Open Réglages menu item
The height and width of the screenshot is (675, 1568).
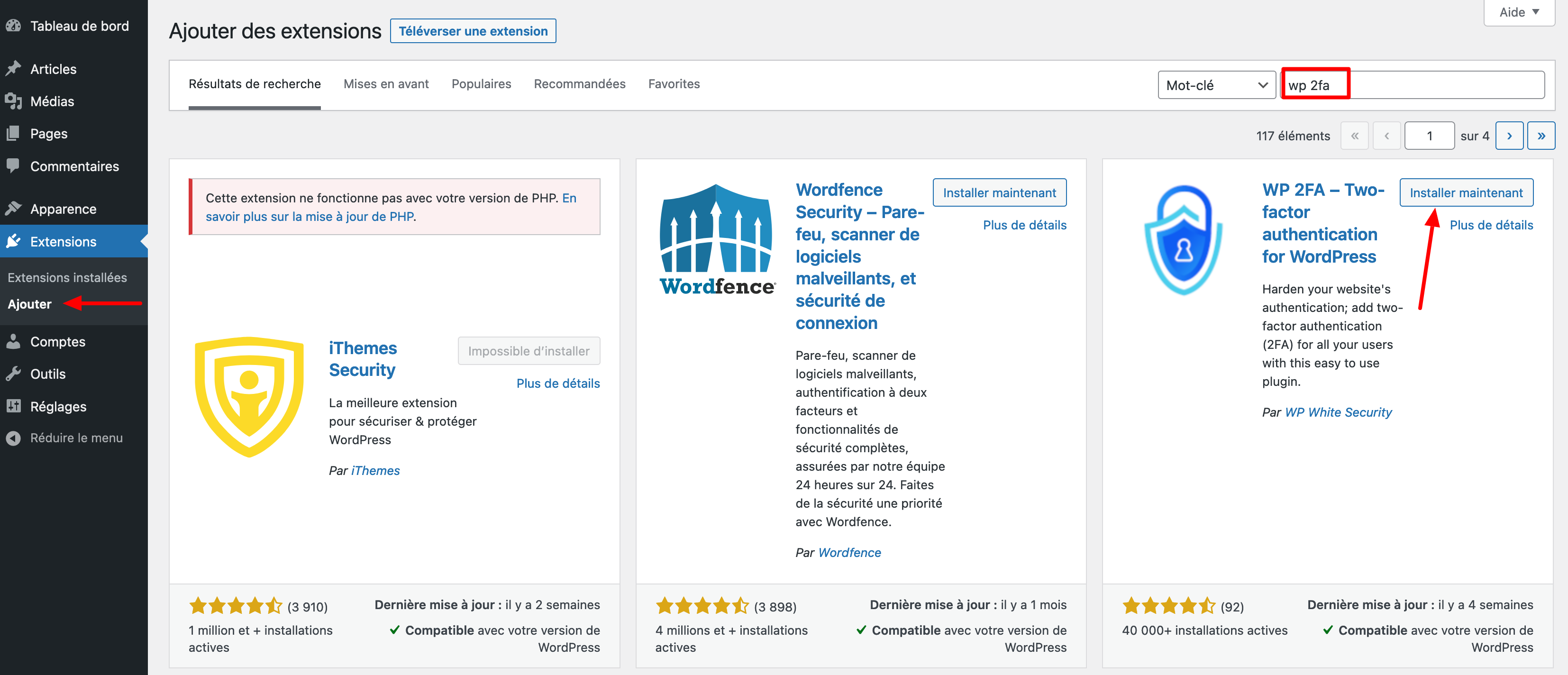click(x=73, y=406)
